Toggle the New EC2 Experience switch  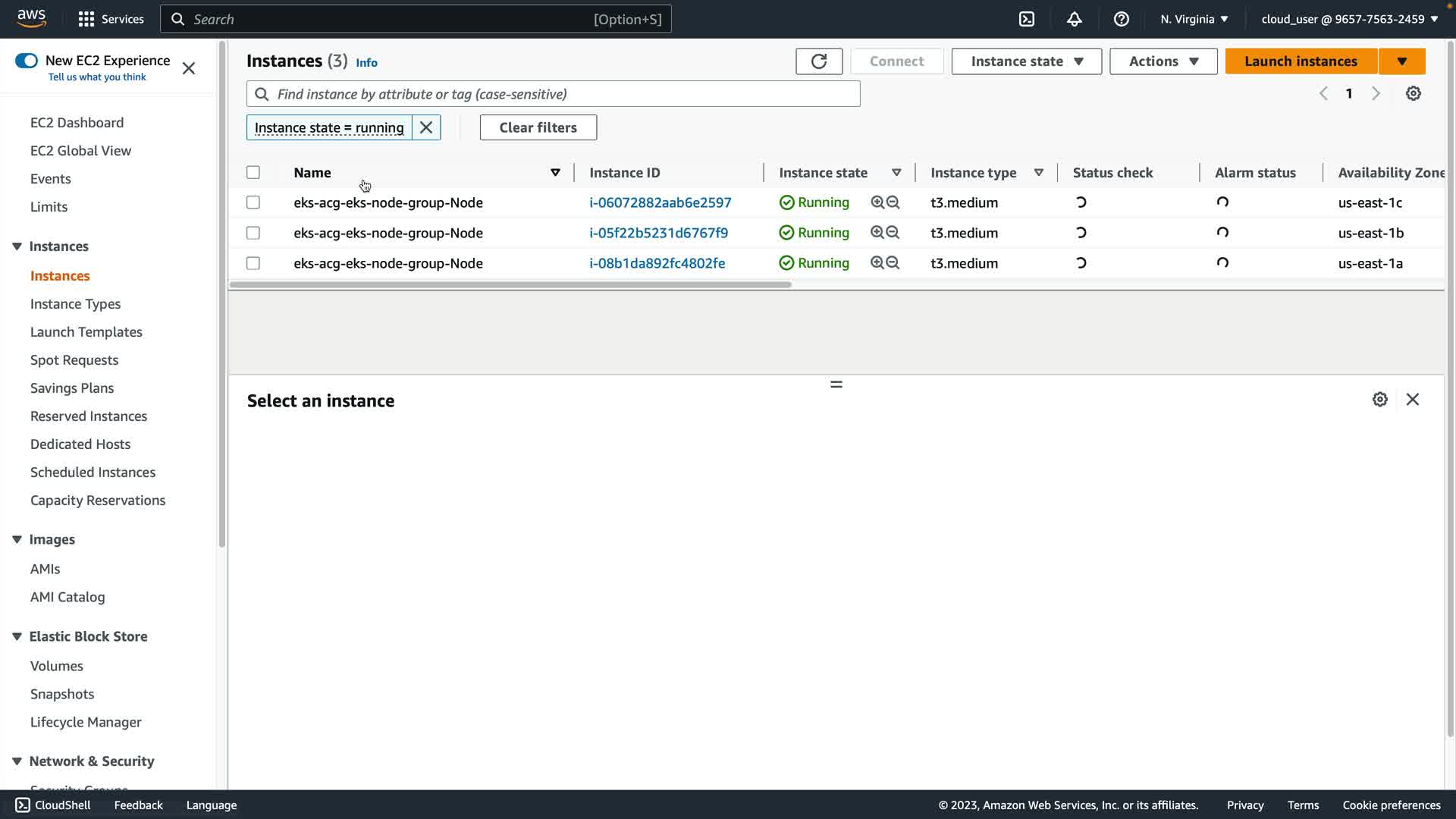pos(27,61)
